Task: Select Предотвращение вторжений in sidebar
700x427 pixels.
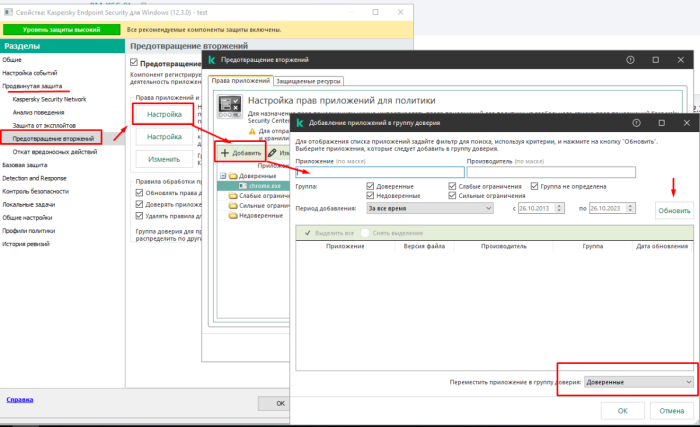Action: tap(53, 138)
